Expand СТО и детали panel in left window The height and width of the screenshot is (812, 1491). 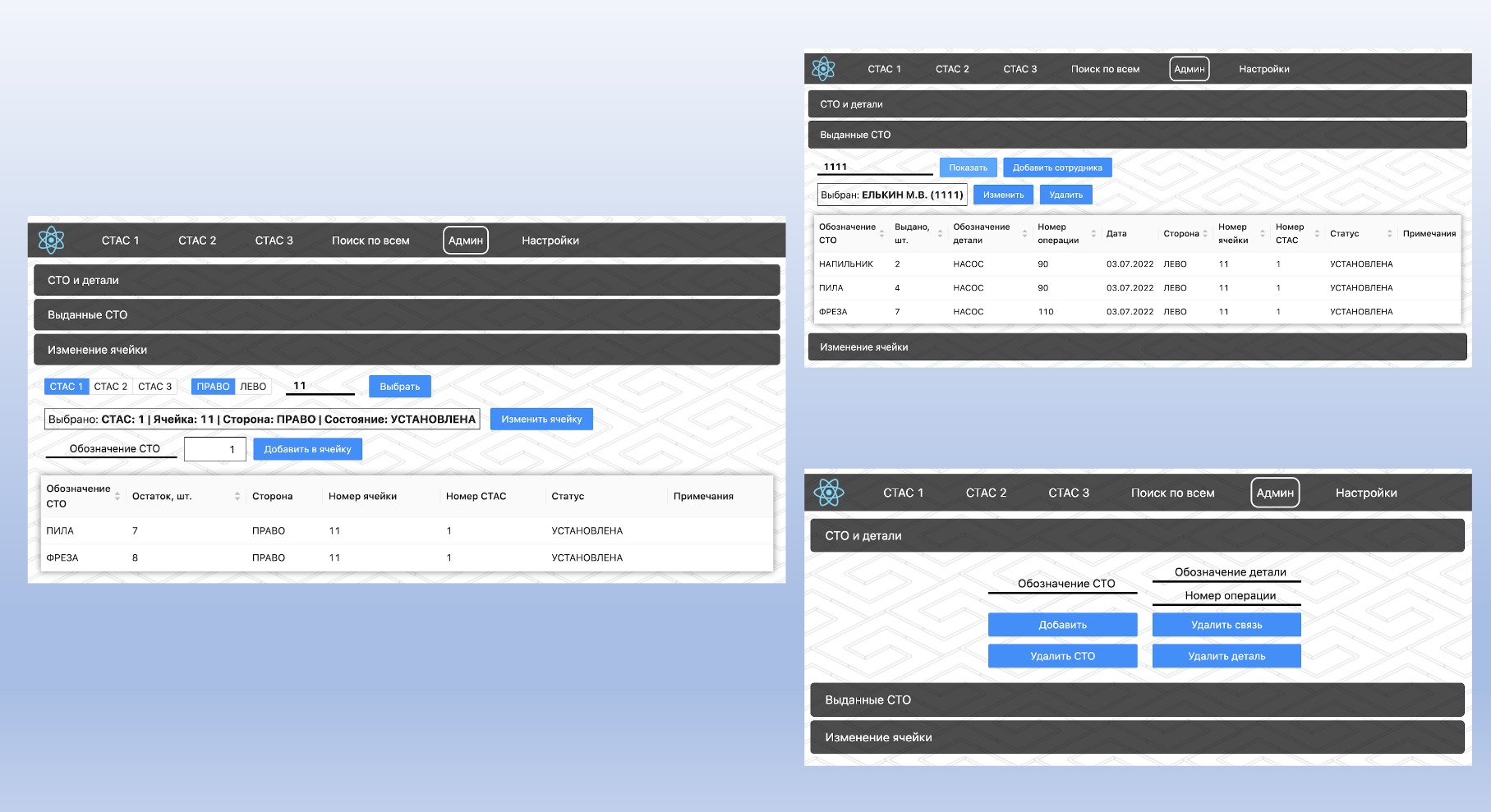407,280
